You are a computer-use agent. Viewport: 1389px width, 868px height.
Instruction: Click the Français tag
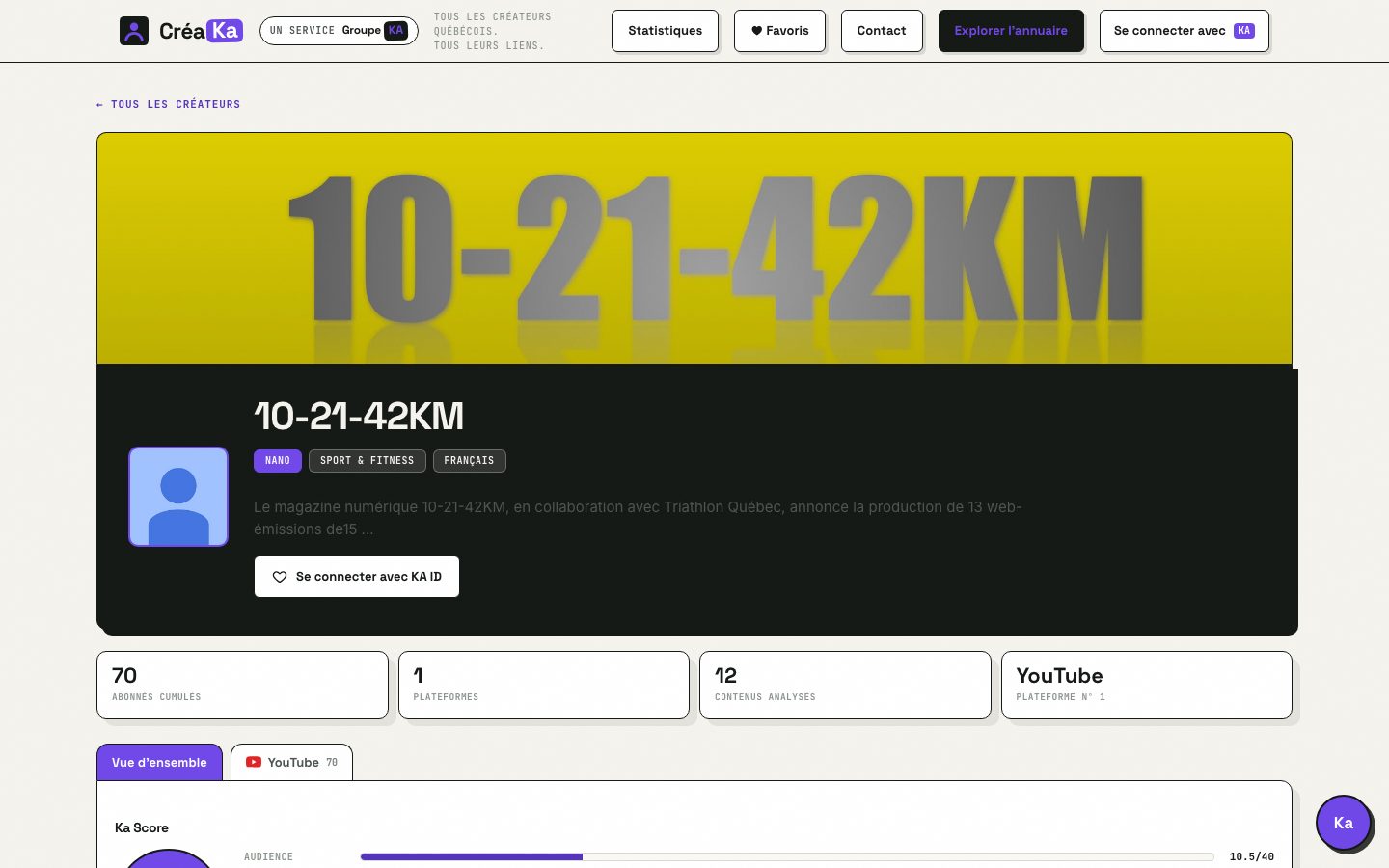(469, 461)
